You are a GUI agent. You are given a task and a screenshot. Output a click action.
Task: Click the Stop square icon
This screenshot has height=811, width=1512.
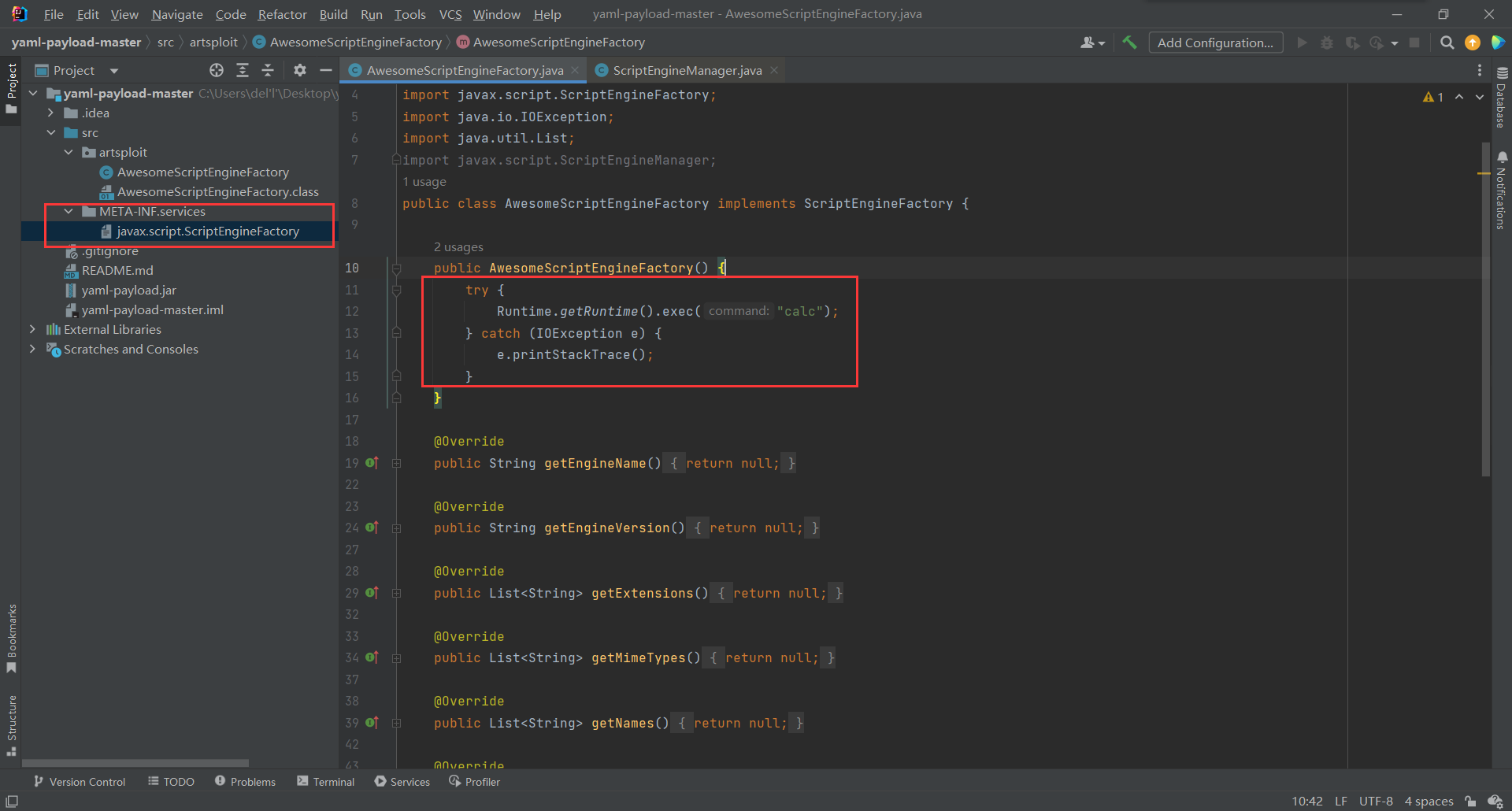coord(1414,43)
